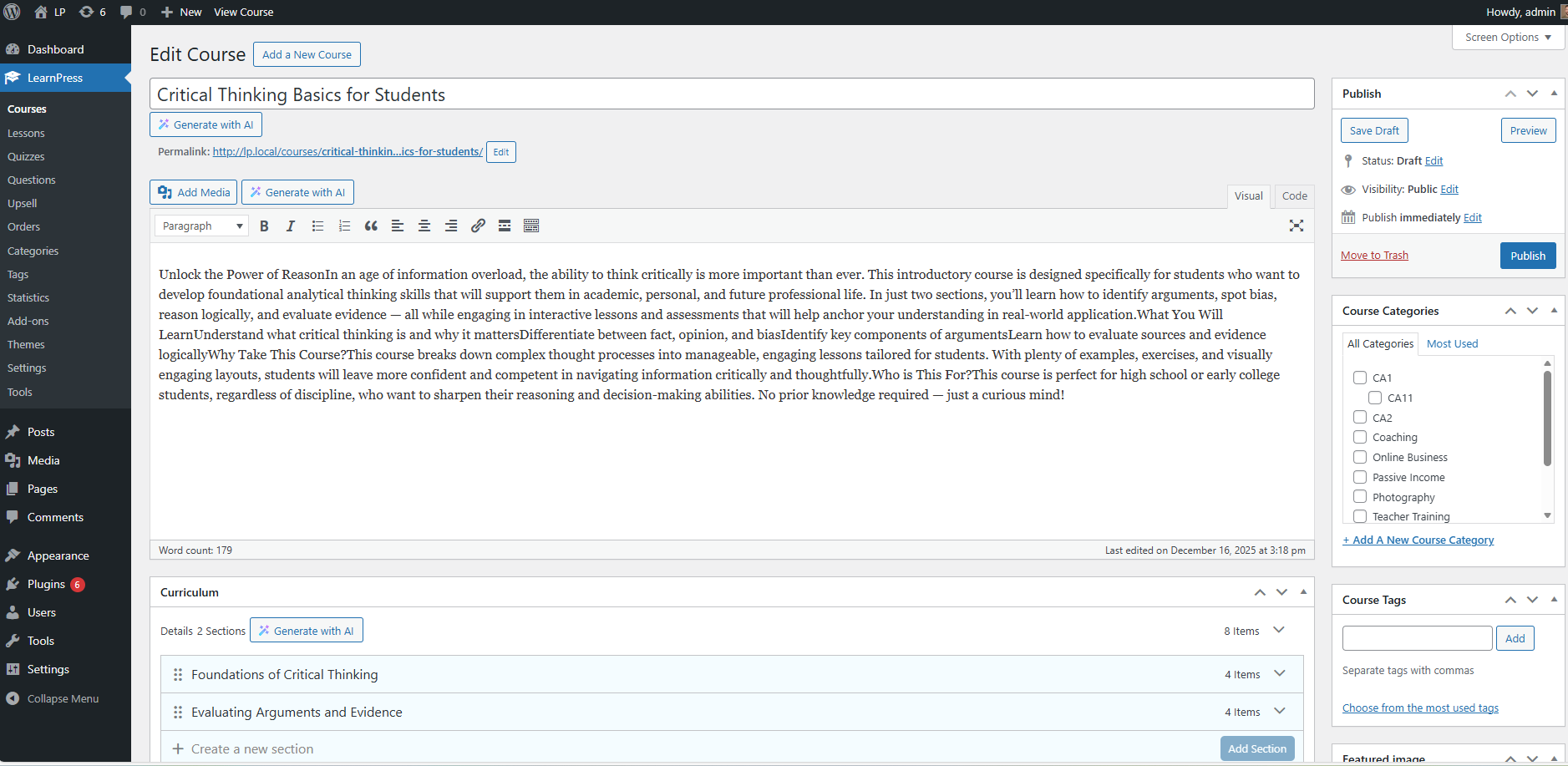Click the toolbar toggle keyboard icon
This screenshot has width=1568, height=766.
click(x=531, y=226)
